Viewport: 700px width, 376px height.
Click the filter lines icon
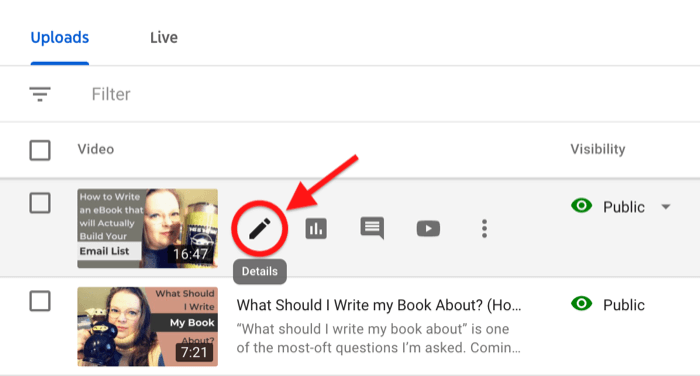[40, 94]
